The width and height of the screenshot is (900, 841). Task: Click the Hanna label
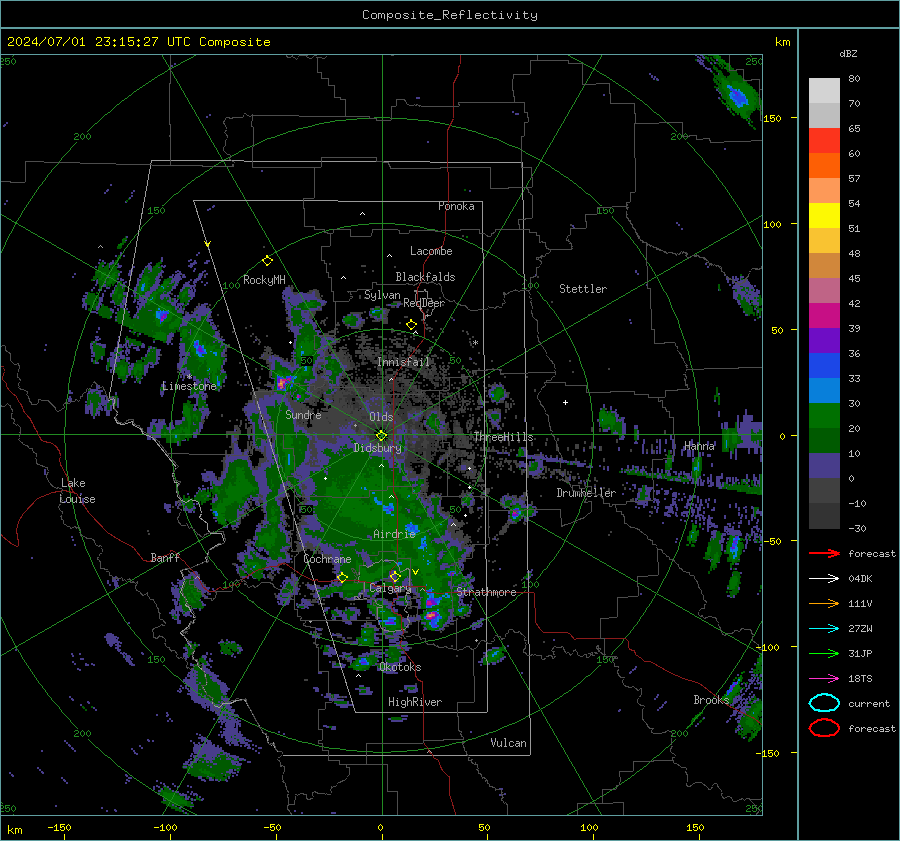click(x=699, y=445)
